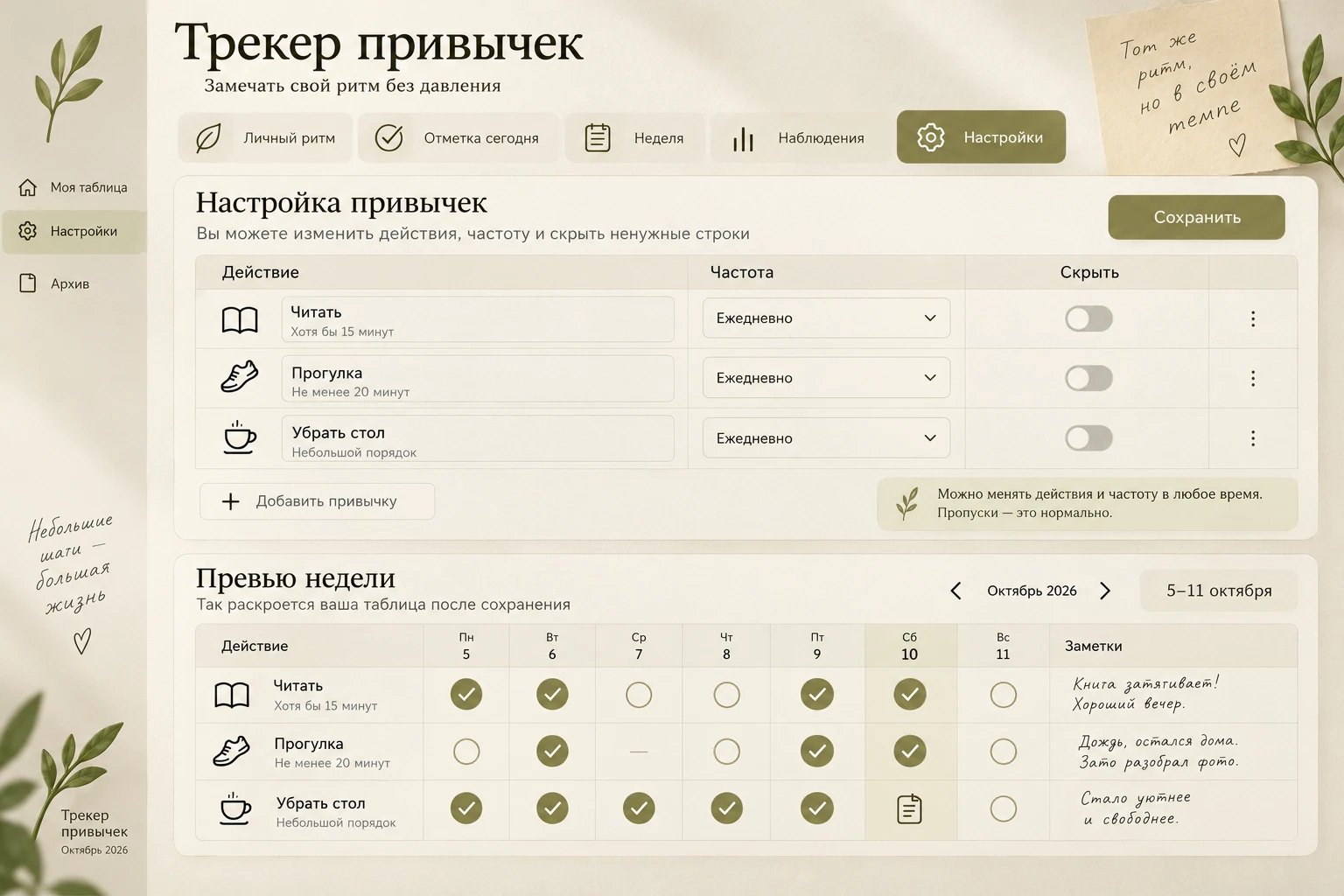This screenshot has height=896, width=1344.
Task: Check Читать for Thursday 8
Action: (726, 695)
